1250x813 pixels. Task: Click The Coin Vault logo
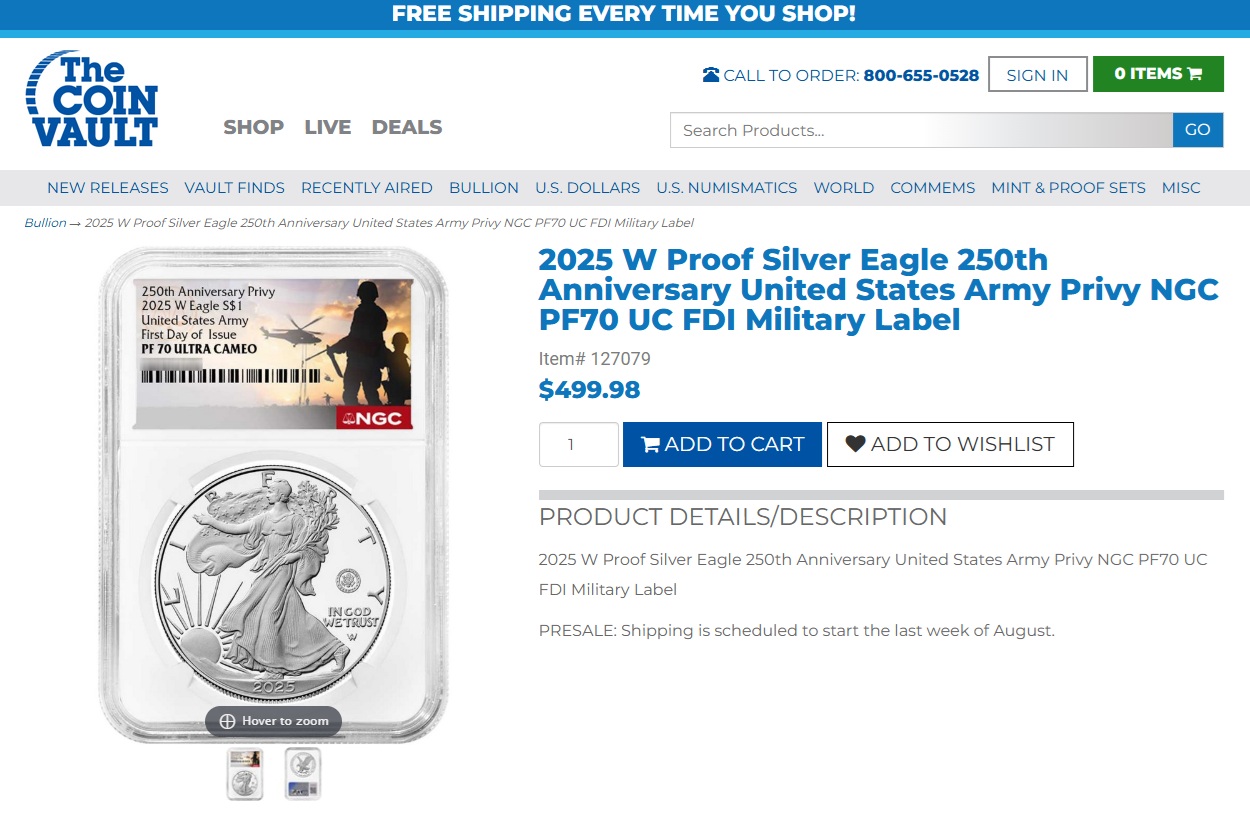[x=91, y=99]
